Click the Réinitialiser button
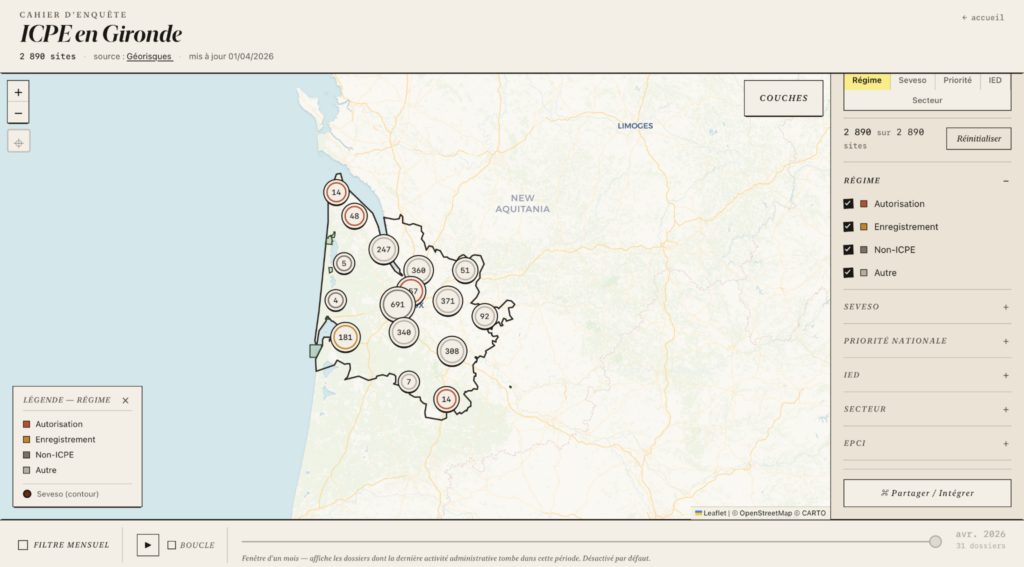The image size is (1024, 567). [x=978, y=139]
